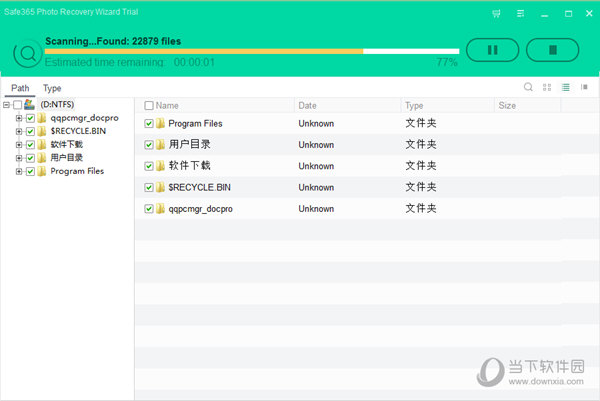The width and height of the screenshot is (600, 401).
Task: Click the Program Files folder icon in list
Action: click(160, 123)
